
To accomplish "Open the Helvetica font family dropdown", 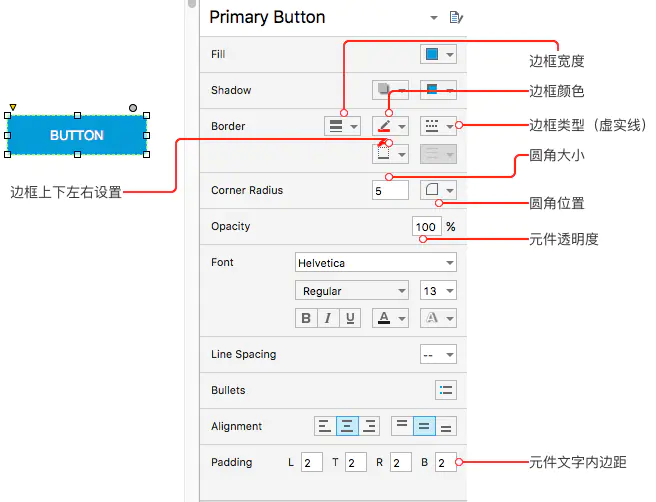I will click(x=376, y=263).
